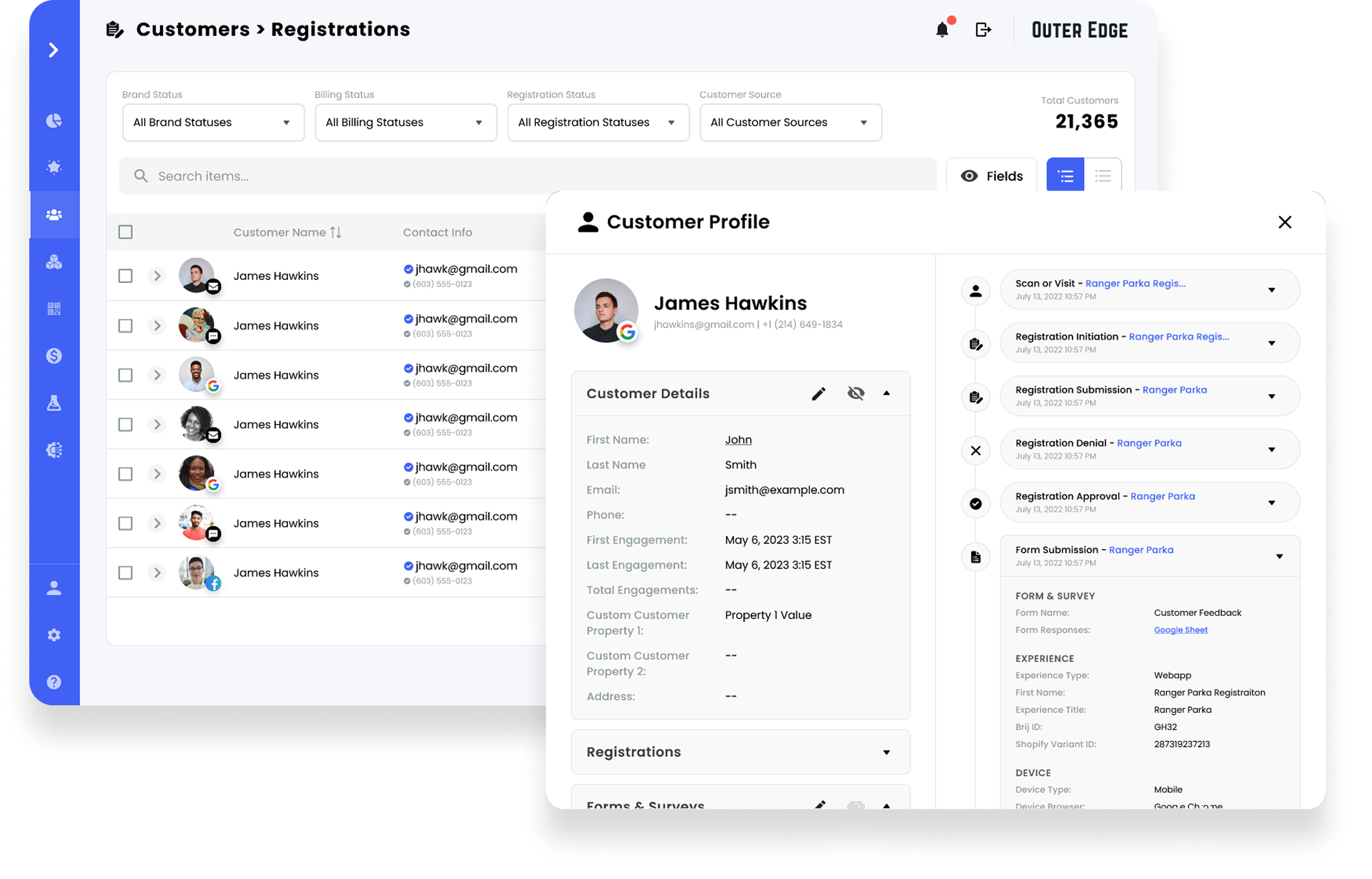
Task: Expand the Registration Denial timeline entry
Action: (x=1271, y=450)
